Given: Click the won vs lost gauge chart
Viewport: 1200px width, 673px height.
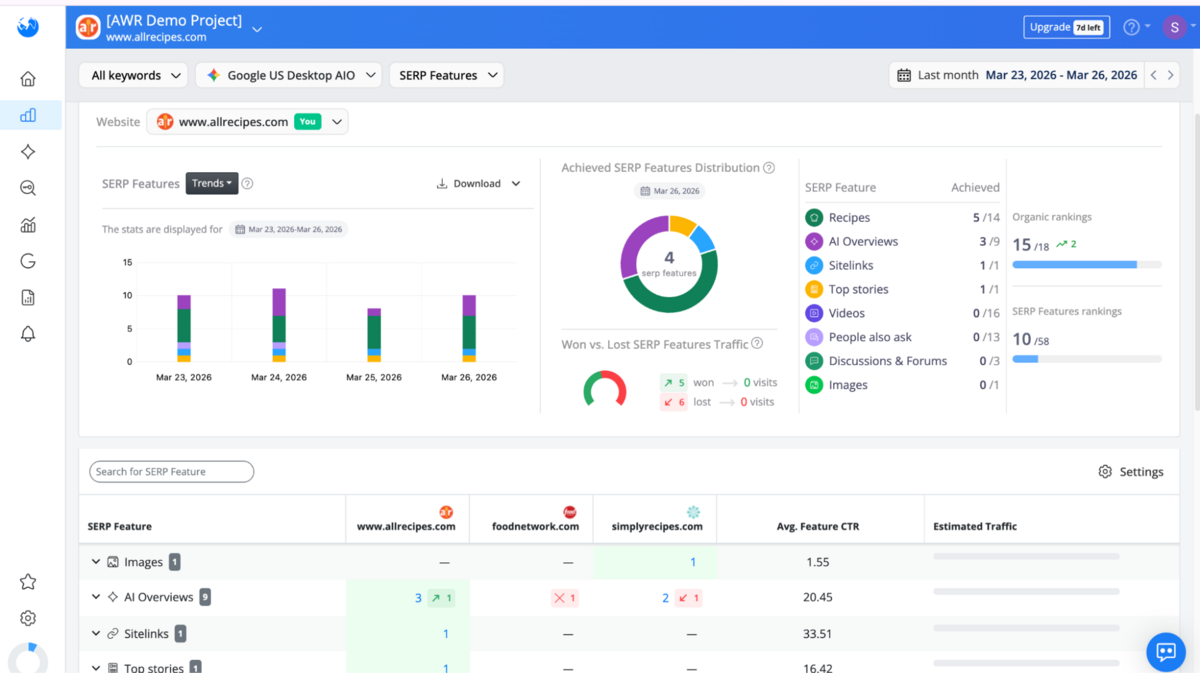Looking at the screenshot, I should pyautogui.click(x=605, y=389).
